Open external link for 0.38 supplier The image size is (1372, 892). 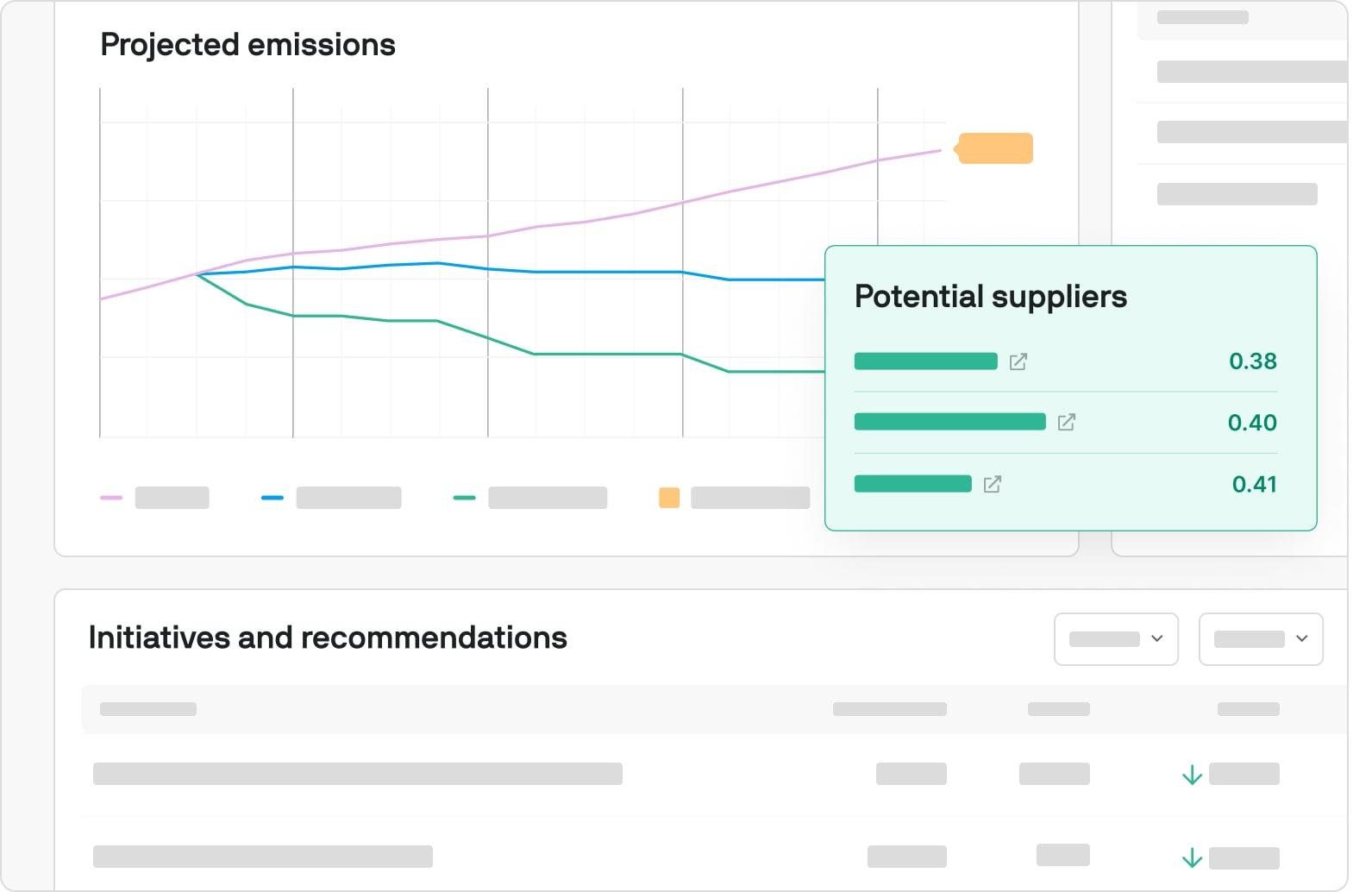[1018, 361]
